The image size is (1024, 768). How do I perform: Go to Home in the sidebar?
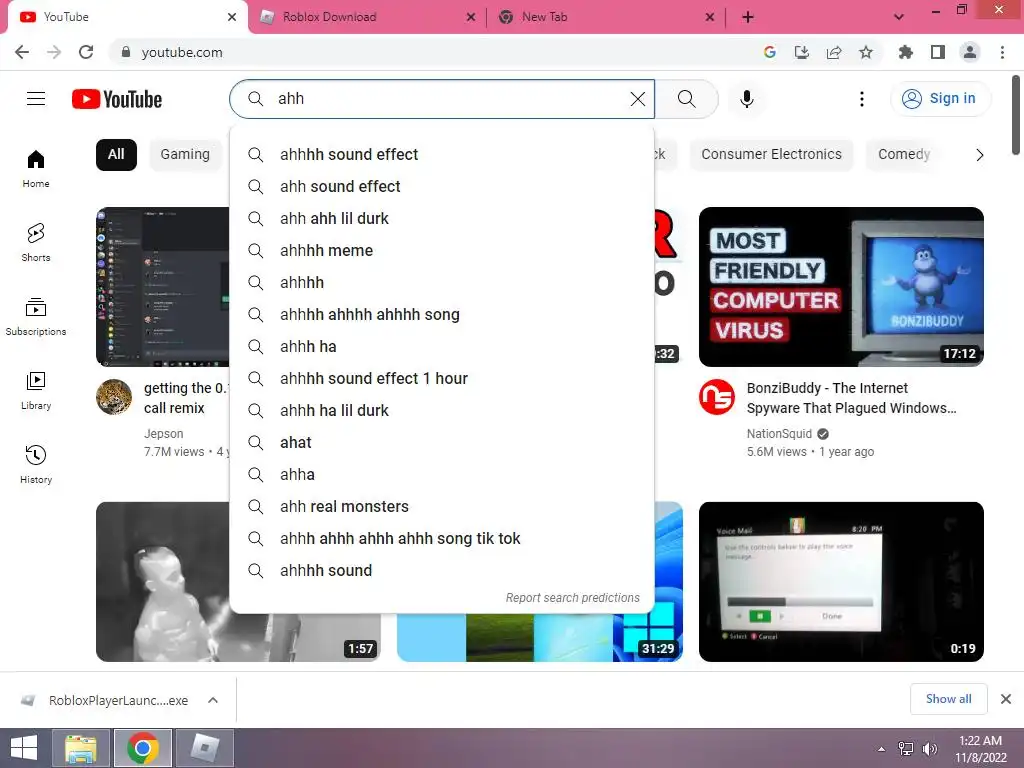36,168
